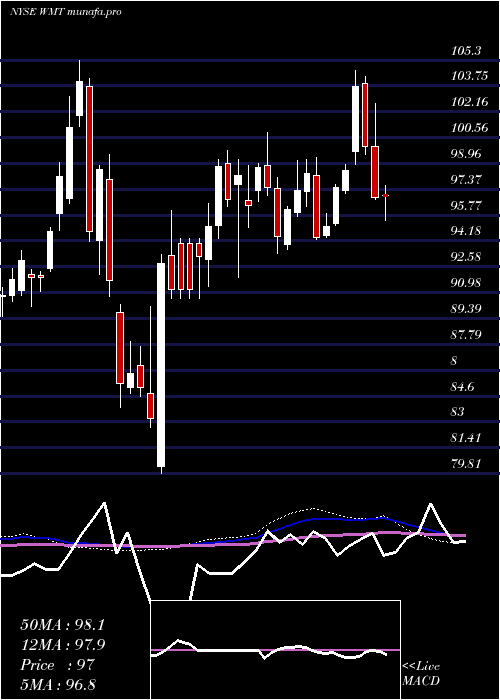Select the tallest white candlestick rising from 79.81
This screenshot has width=500, height=700.
[x=161, y=365]
